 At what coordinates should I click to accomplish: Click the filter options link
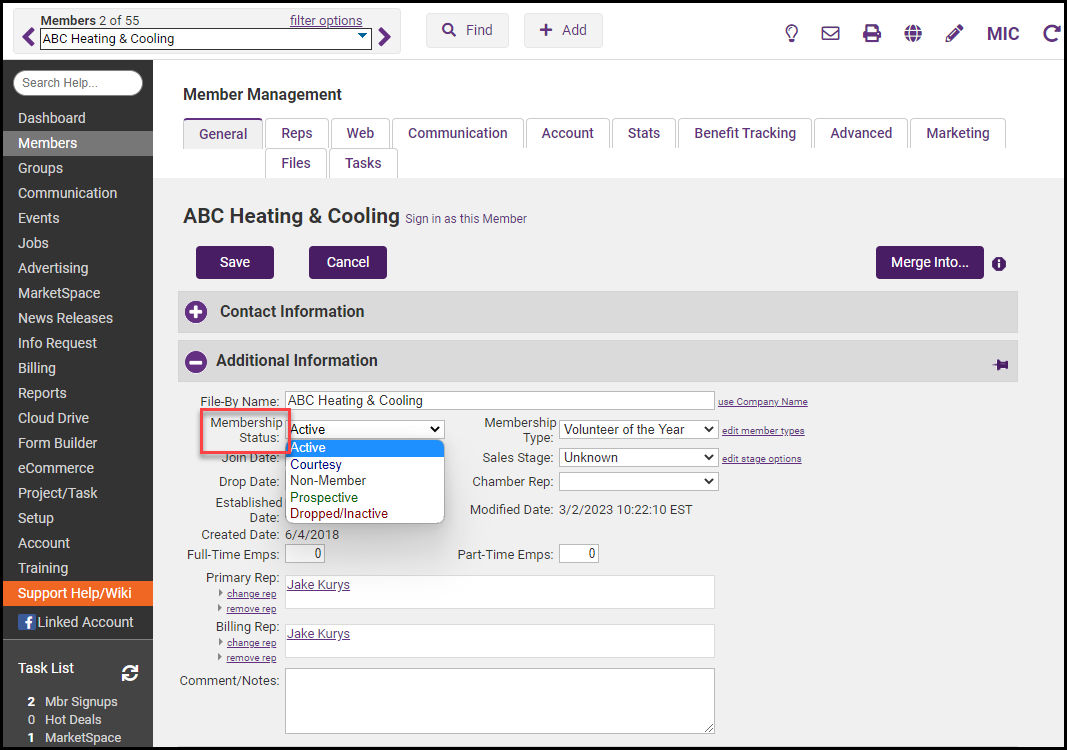[326, 21]
